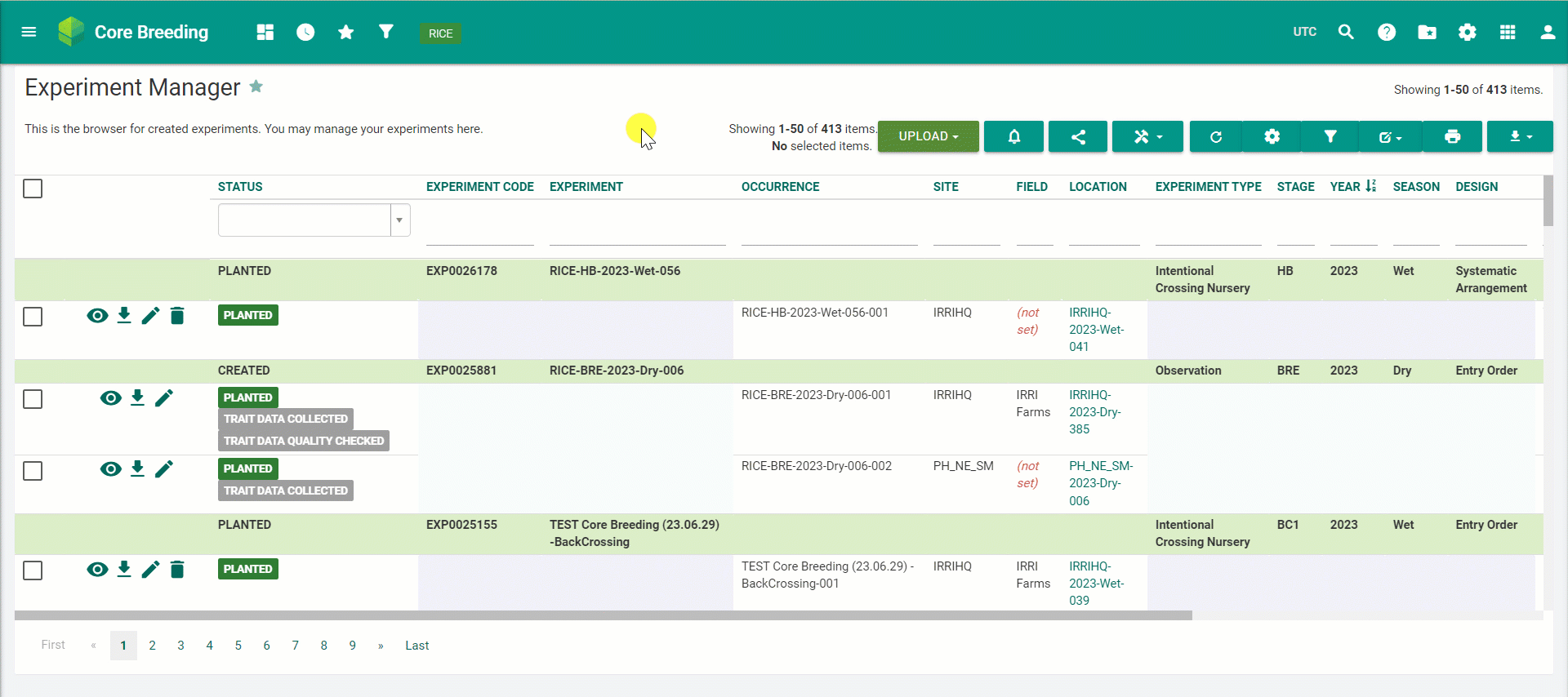This screenshot has width=1568, height=697.
Task: Click the notifications bell button
Action: [x=1013, y=136]
